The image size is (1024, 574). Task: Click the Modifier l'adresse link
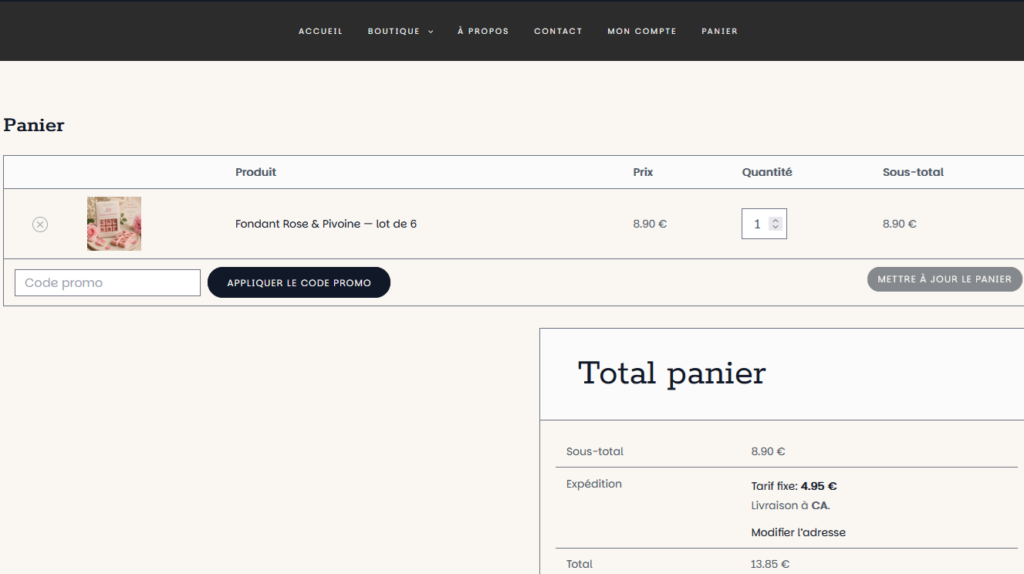tap(798, 532)
